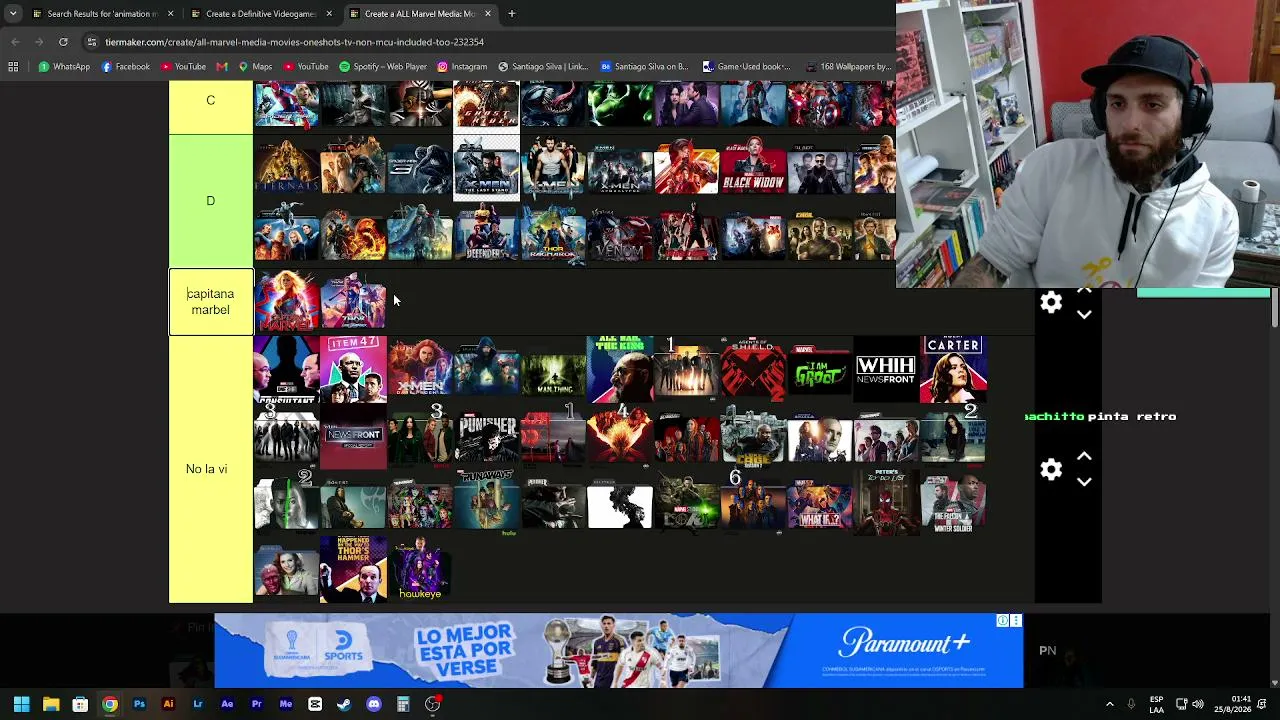Pick the WHIH Newsfront black logo thumbnail
The height and width of the screenshot is (720, 1280).
[x=886, y=370]
